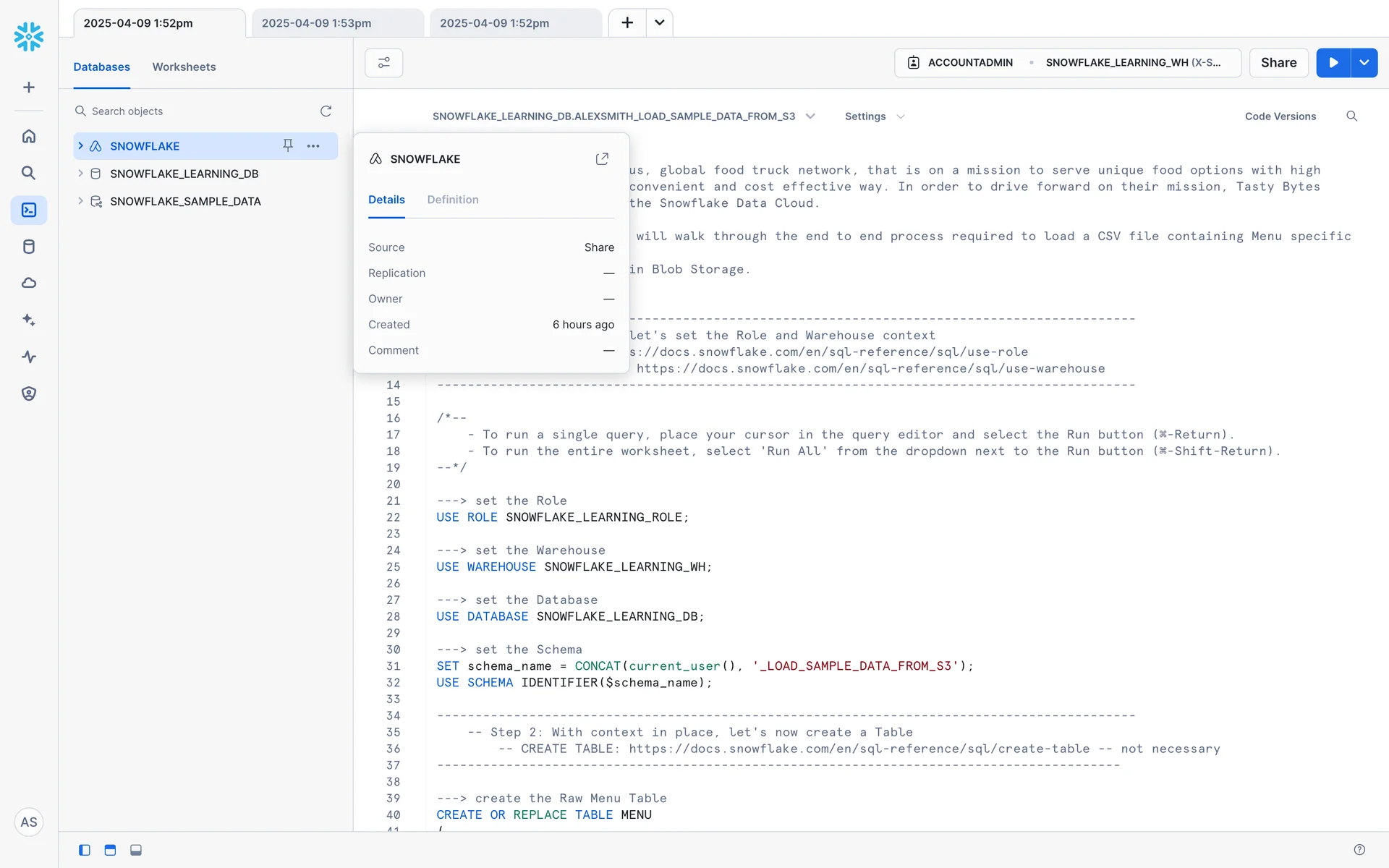This screenshot has height=868, width=1389.
Task: Toggle the top editor panel layout
Action: (x=110, y=850)
